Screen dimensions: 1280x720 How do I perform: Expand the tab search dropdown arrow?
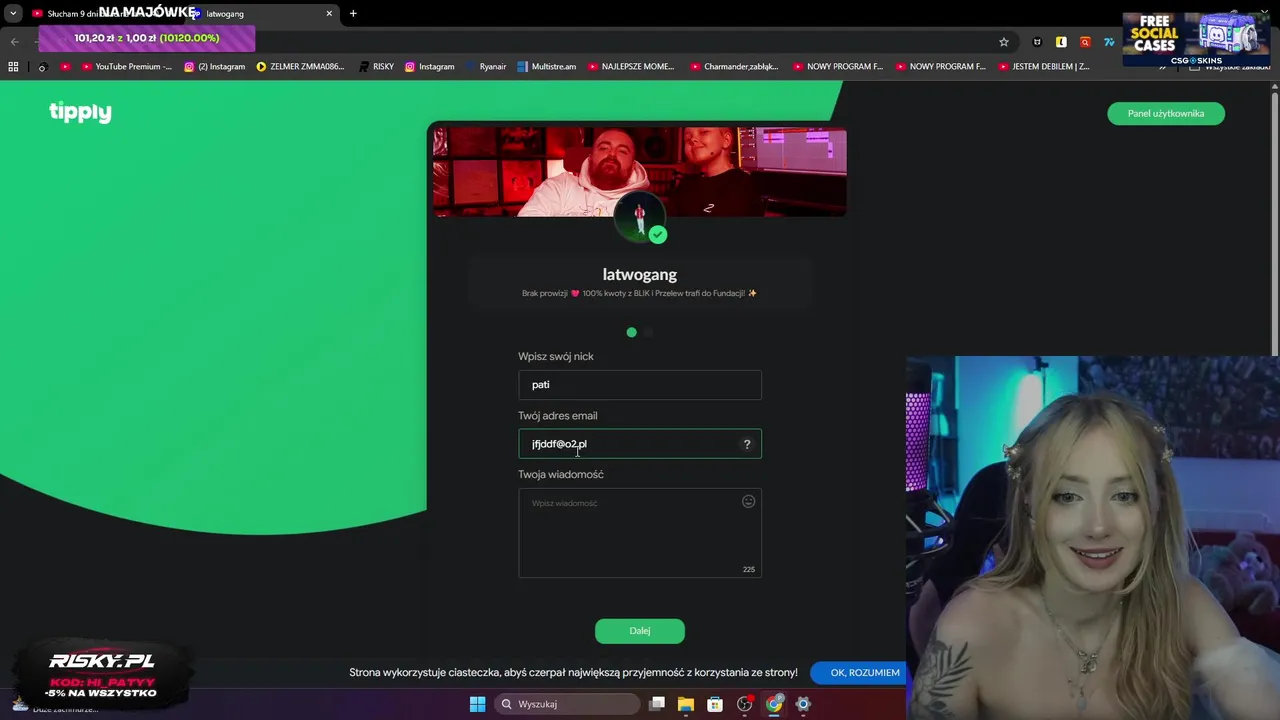point(13,14)
